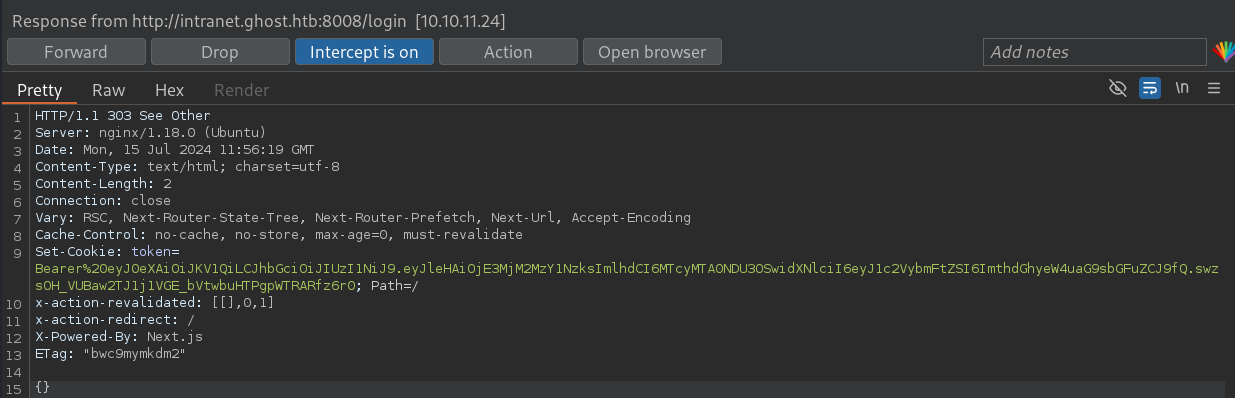
Task: Open the Render tab
Action: click(241, 90)
